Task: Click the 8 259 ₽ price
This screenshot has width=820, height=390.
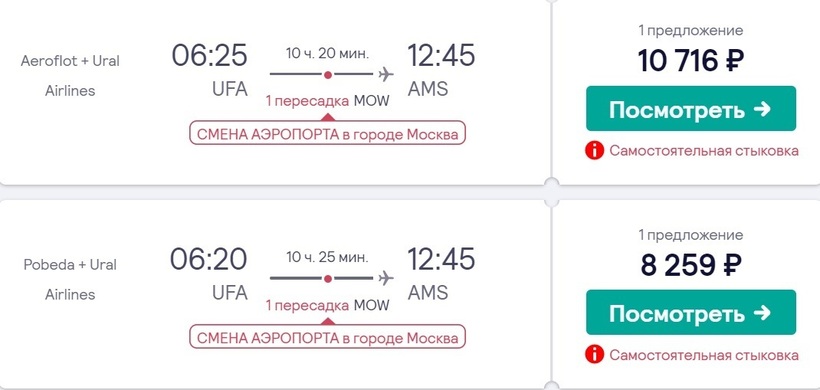Action: click(x=691, y=265)
